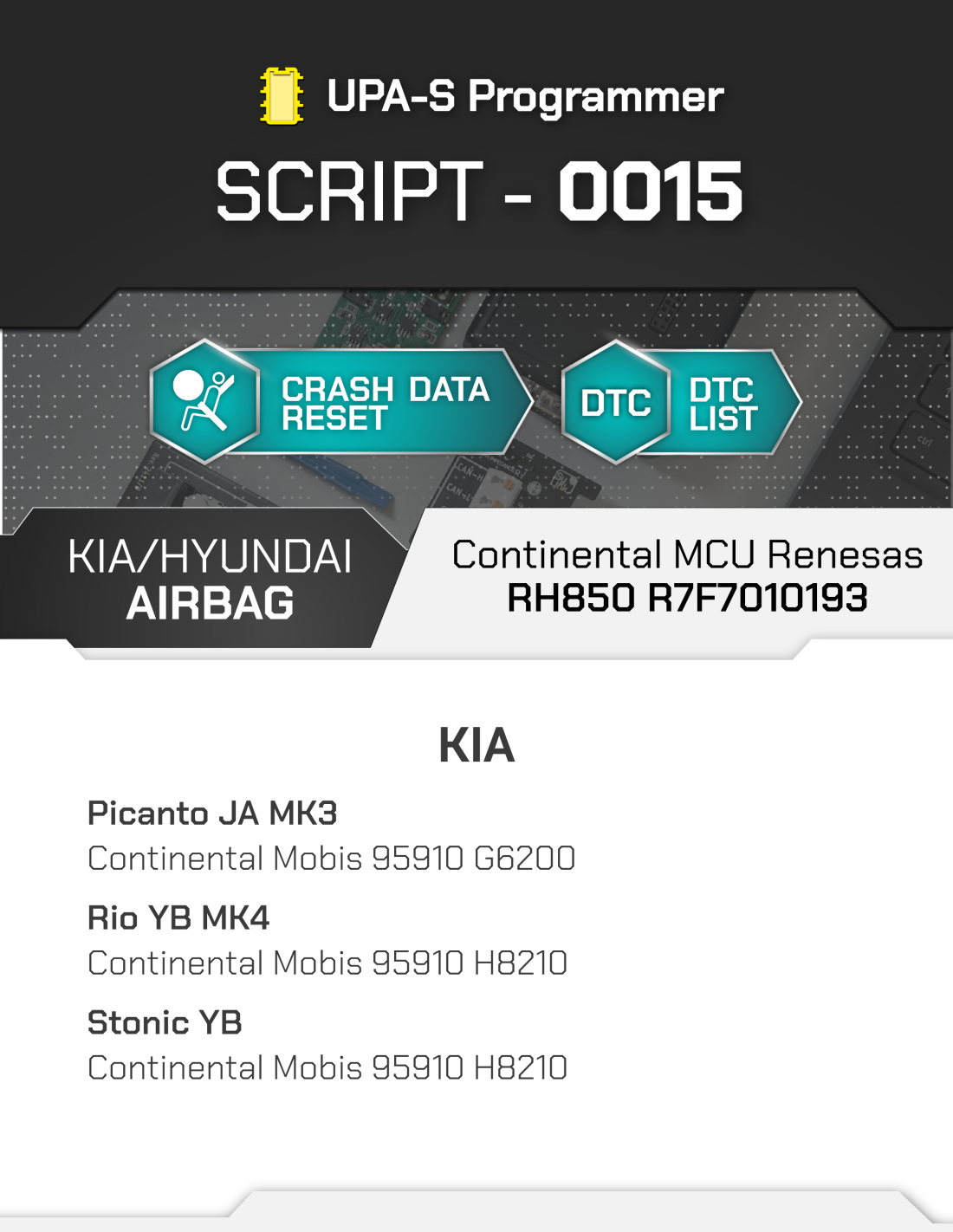The height and width of the screenshot is (1232, 953).
Task: Select the Rio YB MK4 entry
Action: coord(178,918)
